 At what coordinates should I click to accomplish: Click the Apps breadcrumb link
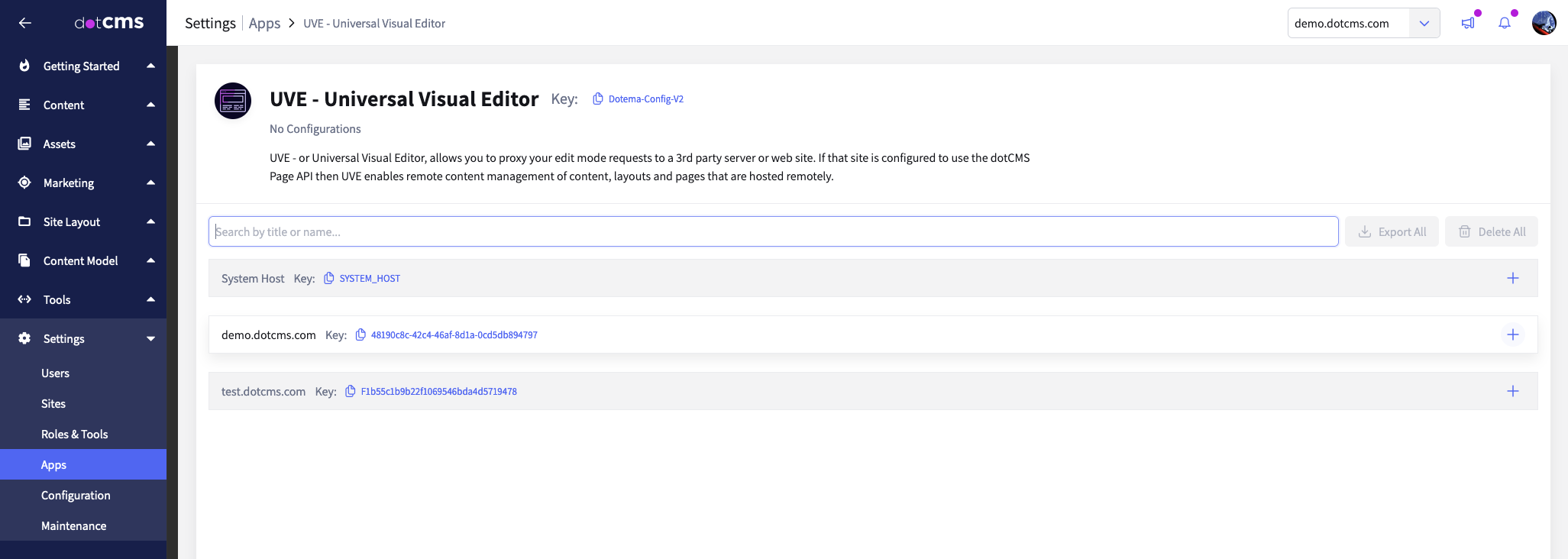point(264,23)
